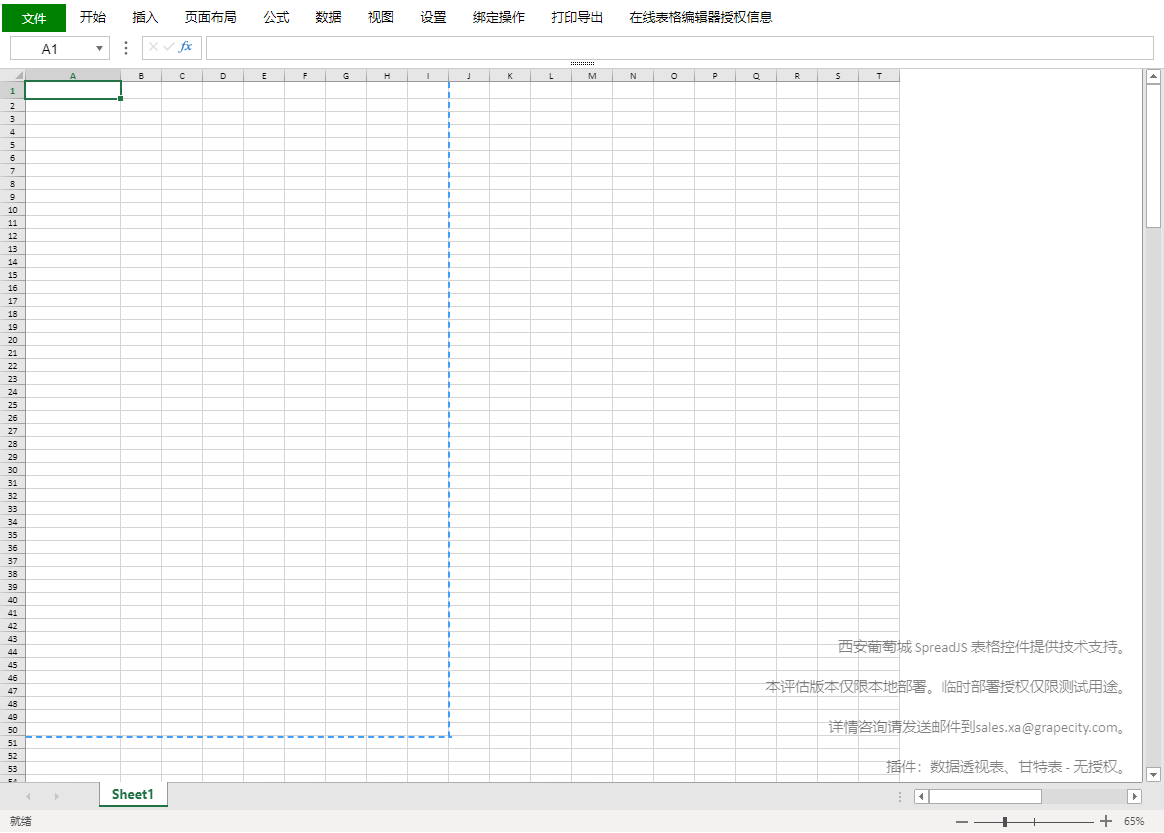The width and height of the screenshot is (1164, 833).
Task: Click the three-dot handle beside name box
Action: (126, 48)
